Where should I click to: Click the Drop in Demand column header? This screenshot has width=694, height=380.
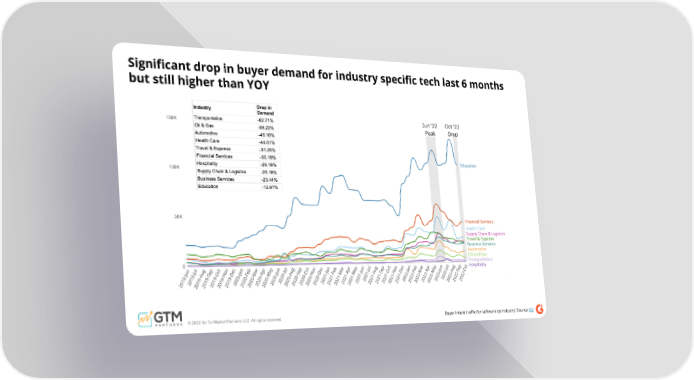coord(266,110)
